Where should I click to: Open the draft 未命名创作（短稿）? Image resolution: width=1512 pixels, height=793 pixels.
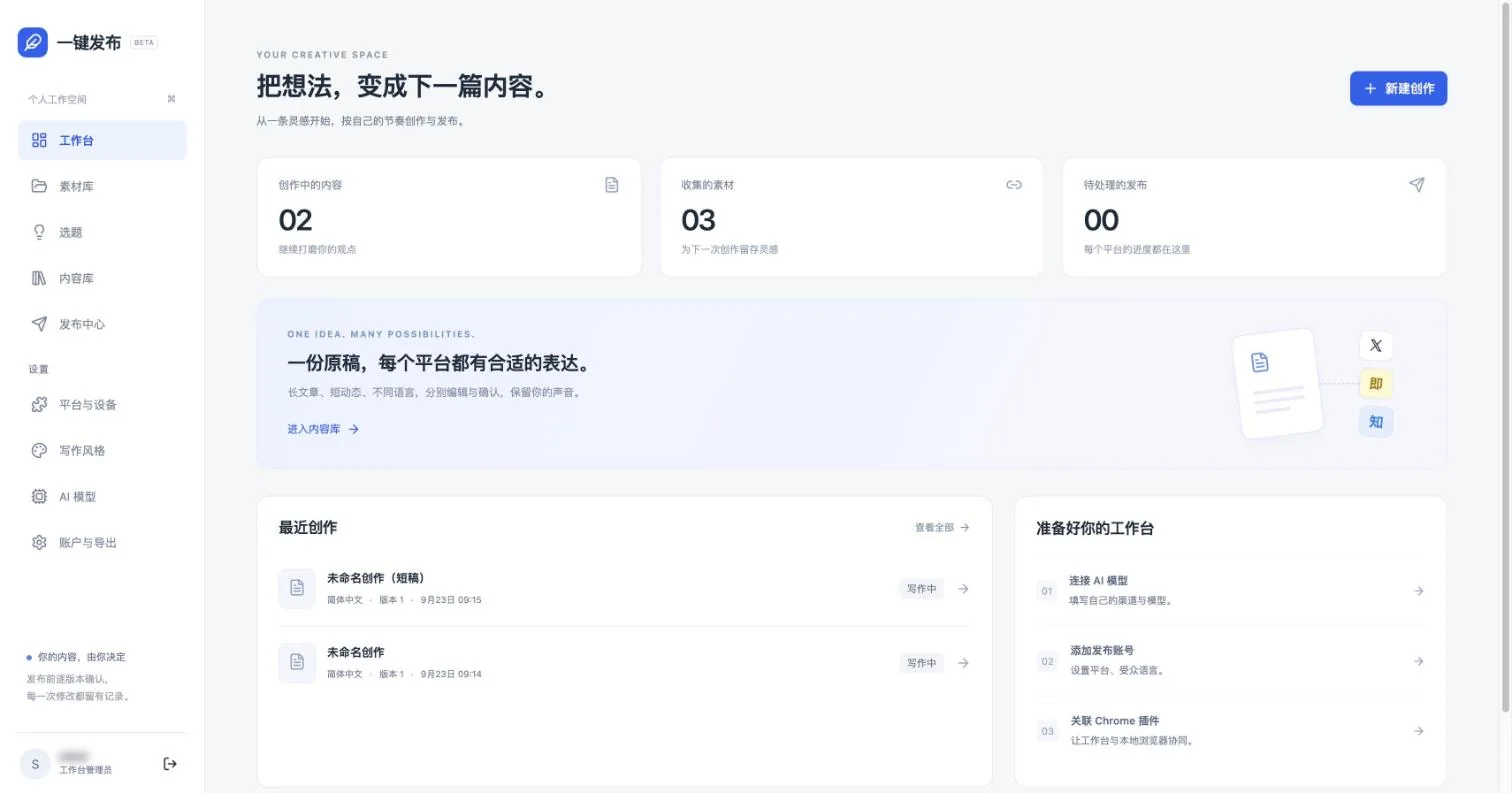[624, 589]
